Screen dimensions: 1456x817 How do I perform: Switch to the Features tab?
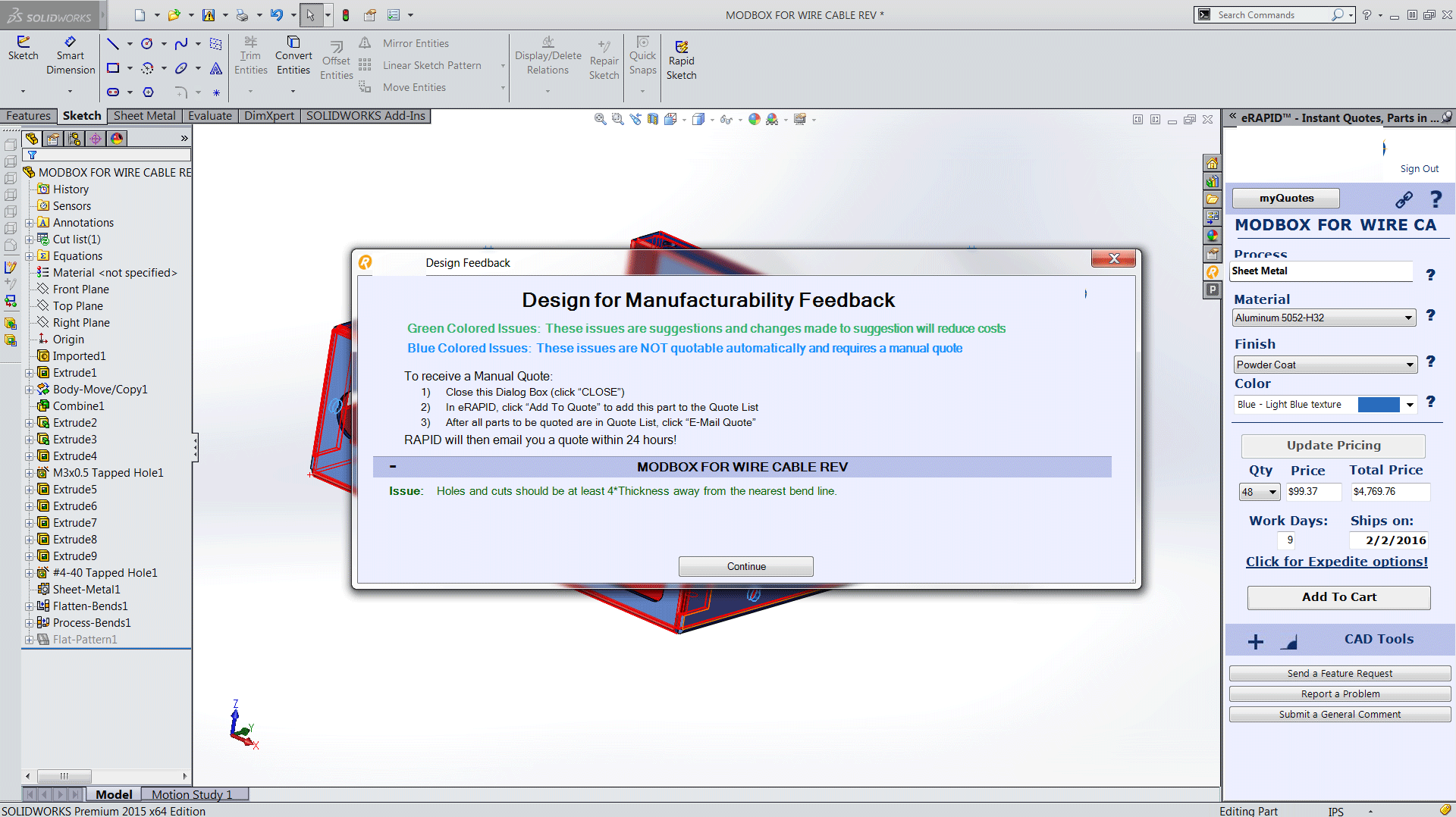pyautogui.click(x=28, y=116)
